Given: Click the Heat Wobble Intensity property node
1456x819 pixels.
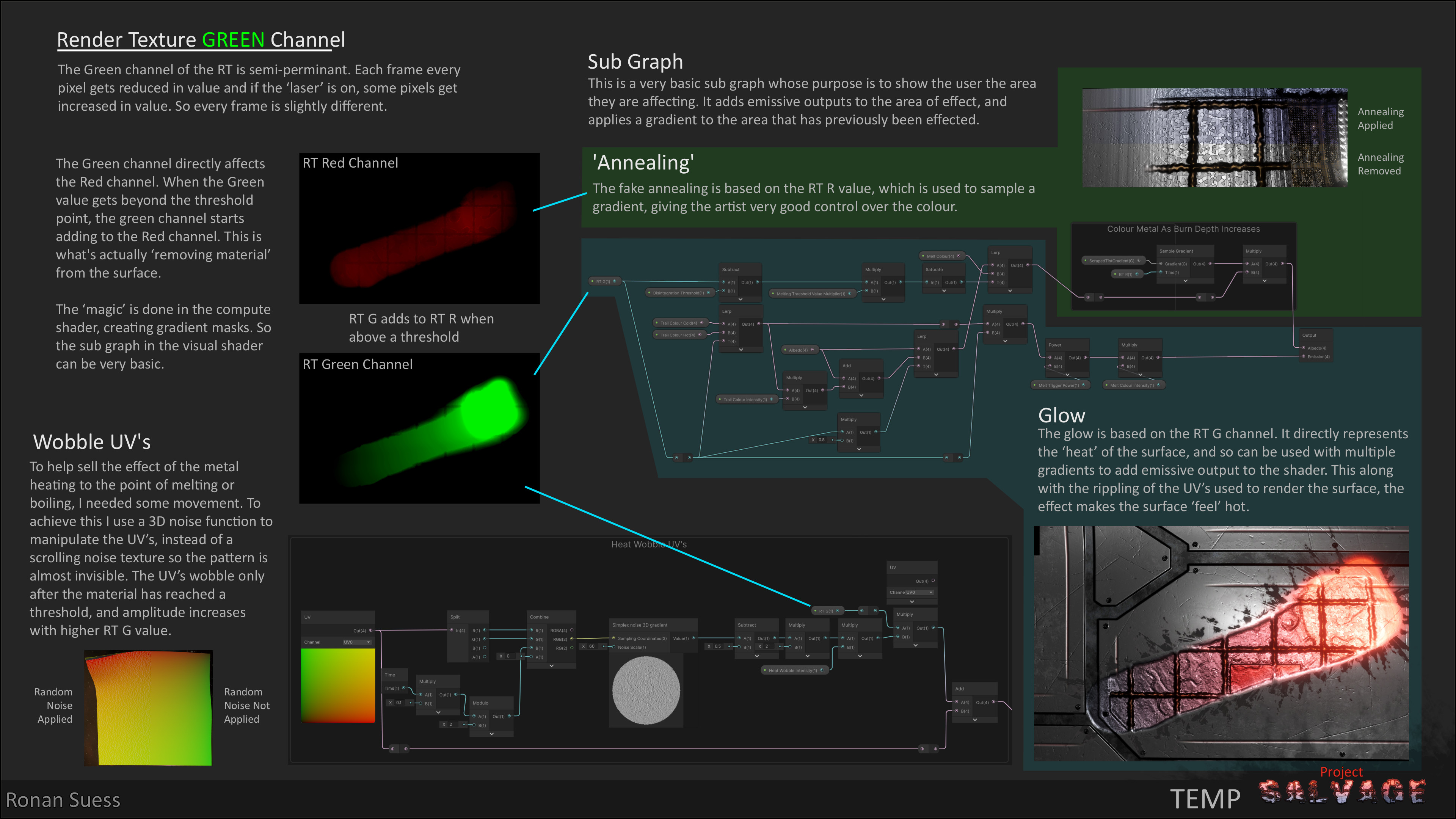Looking at the screenshot, I should tap(795, 670).
